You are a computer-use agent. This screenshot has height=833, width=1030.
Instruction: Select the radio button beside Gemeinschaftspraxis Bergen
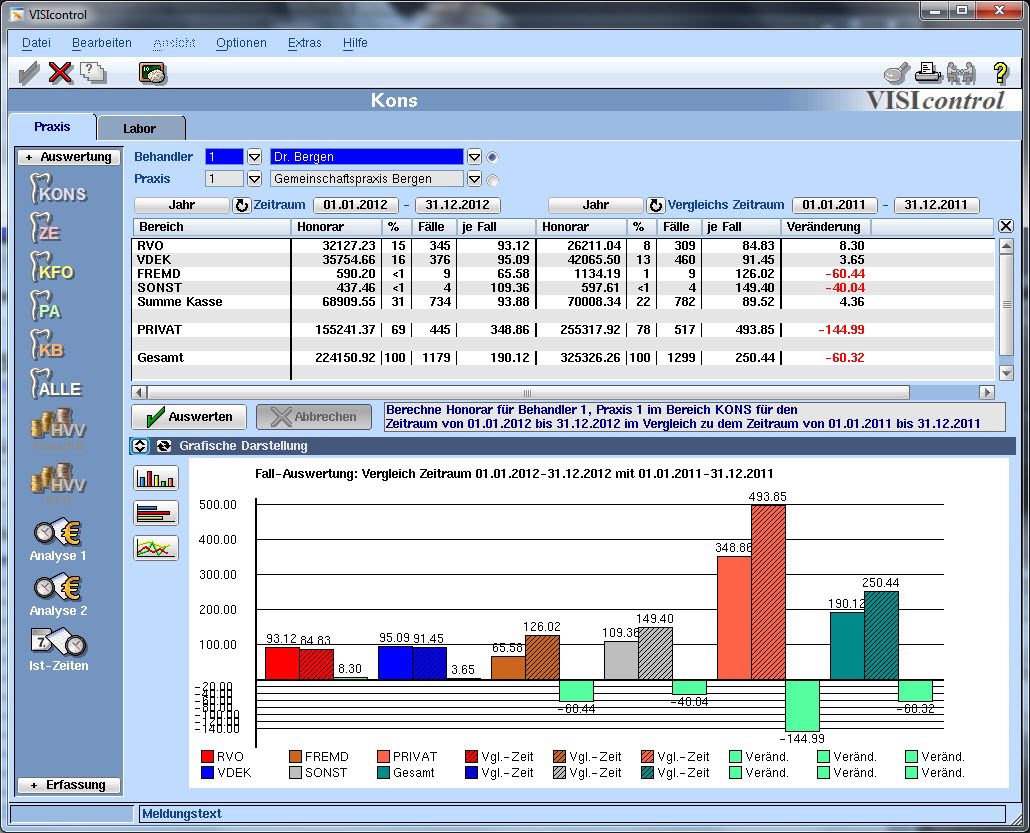[x=492, y=180]
